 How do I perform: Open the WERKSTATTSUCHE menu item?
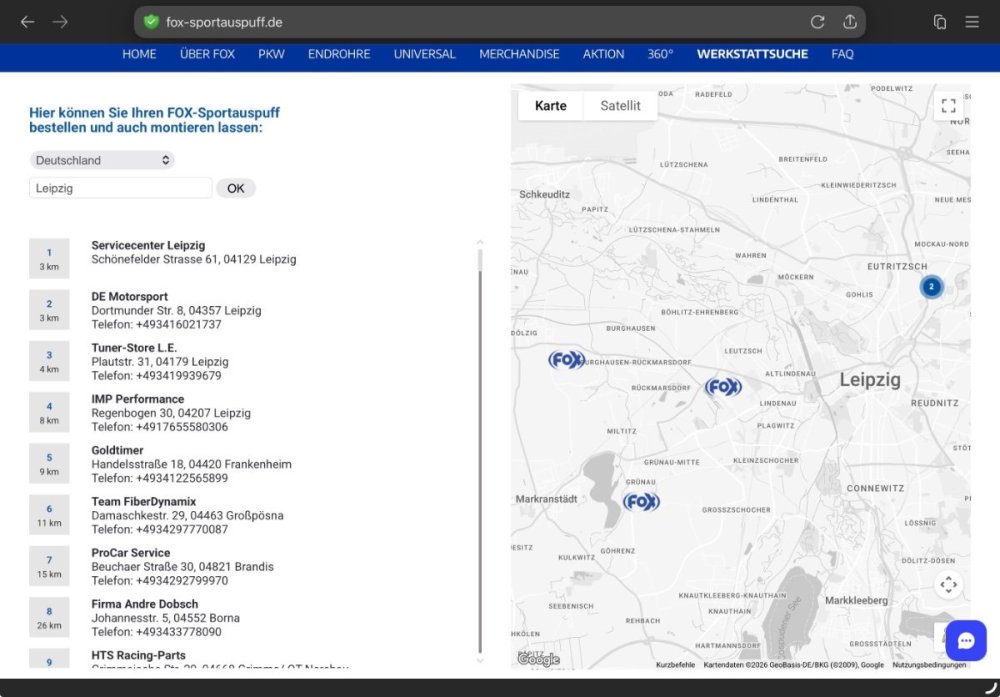point(752,54)
